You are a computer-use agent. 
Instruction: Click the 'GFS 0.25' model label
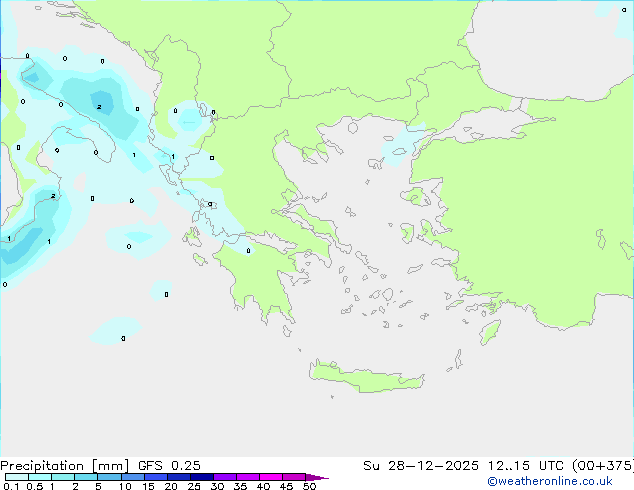pos(169,466)
